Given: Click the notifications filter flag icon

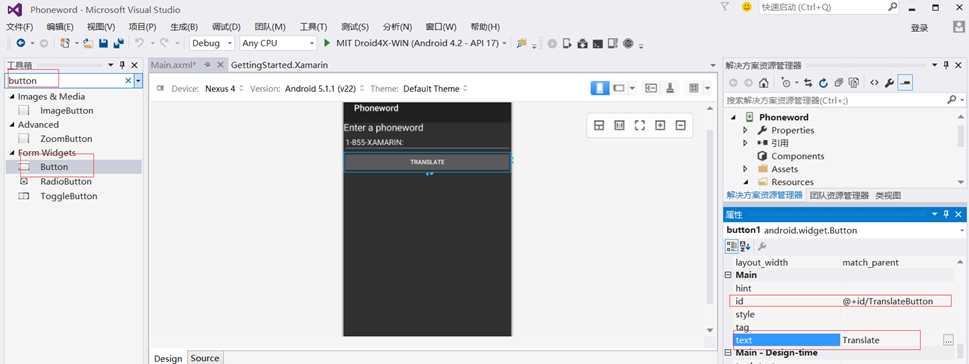Looking at the screenshot, I should pos(726,7).
